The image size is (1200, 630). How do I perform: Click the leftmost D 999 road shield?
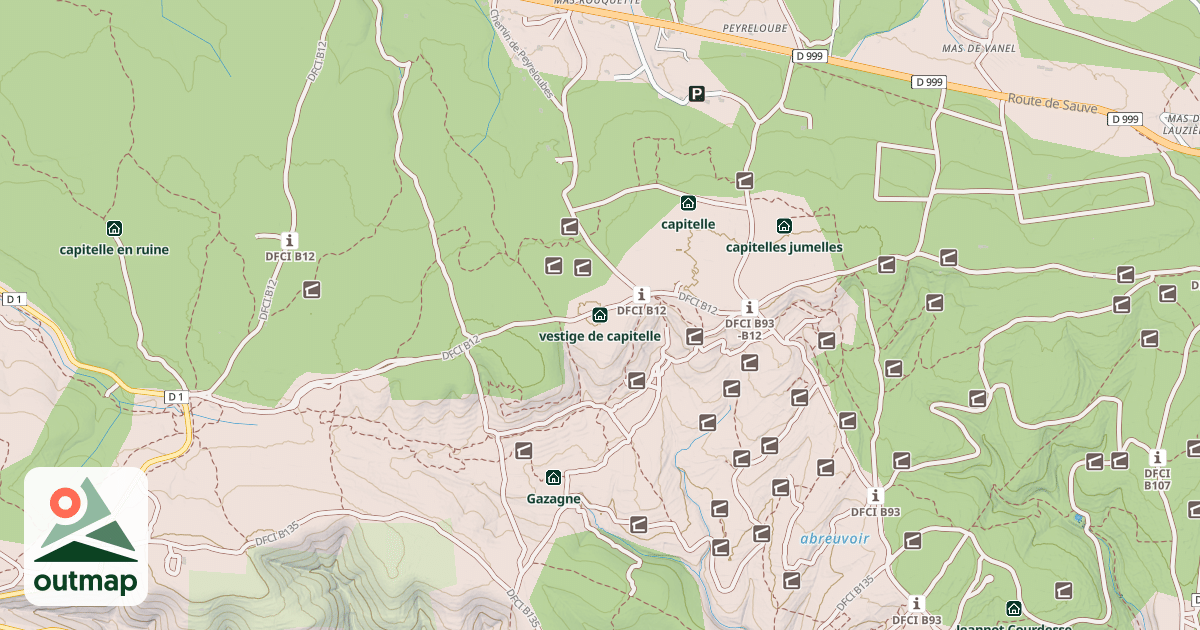[809, 56]
